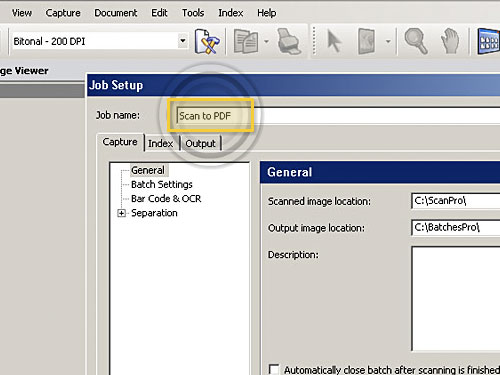Click the Scanned image location field

click(456, 201)
